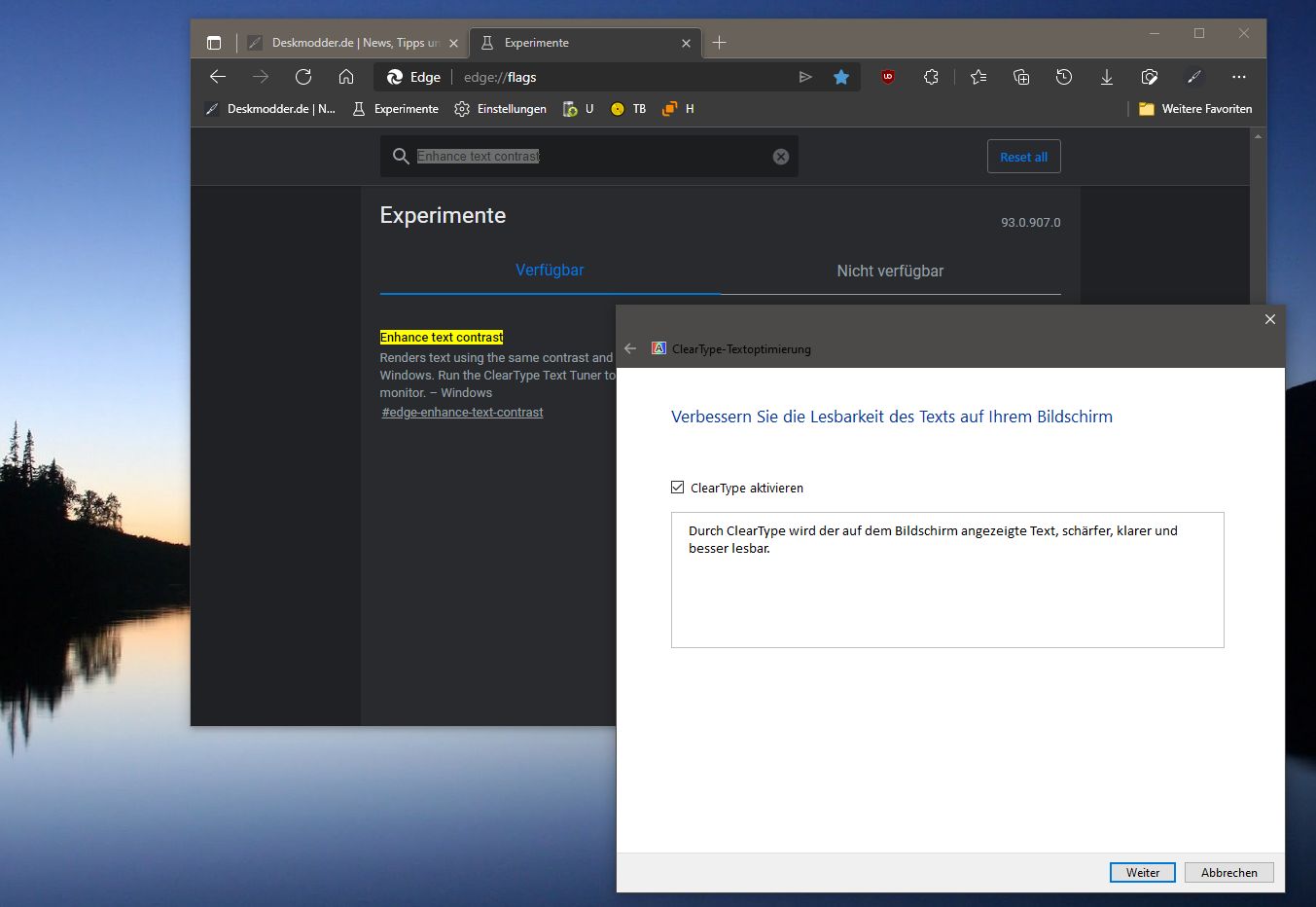The image size is (1316, 907).
Task: Click the web capture toolbar icon
Action: tap(1150, 77)
